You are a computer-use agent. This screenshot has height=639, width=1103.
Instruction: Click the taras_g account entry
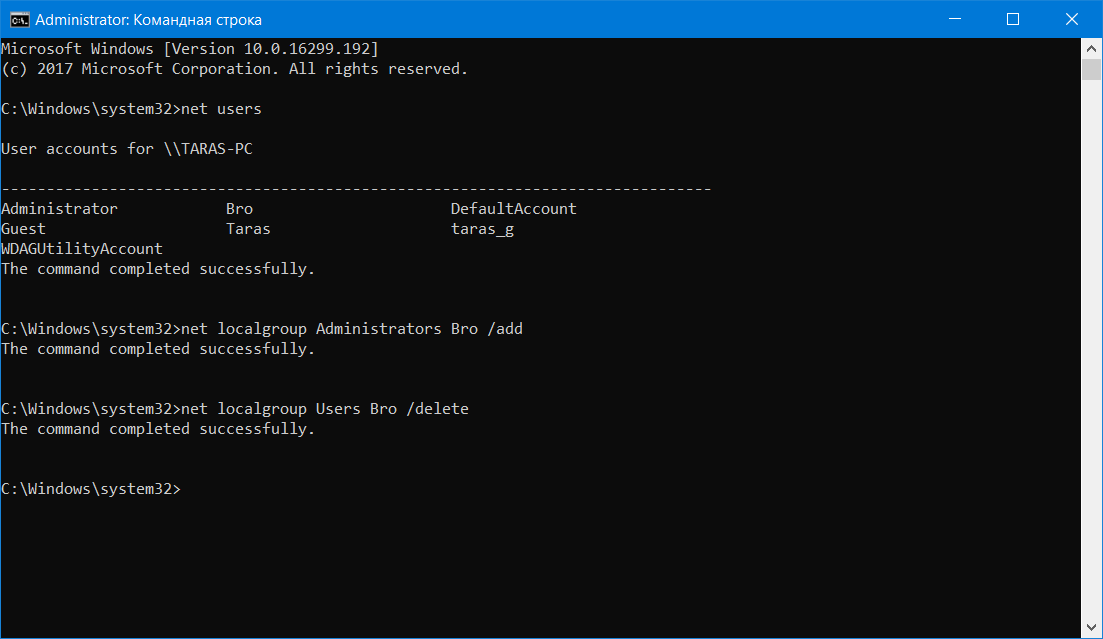coord(482,229)
